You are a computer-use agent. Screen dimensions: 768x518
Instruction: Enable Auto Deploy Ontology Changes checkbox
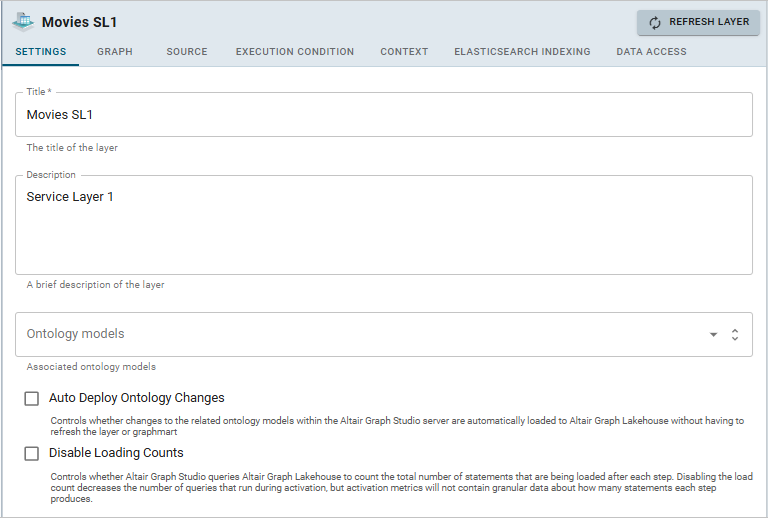pyautogui.click(x=32, y=399)
